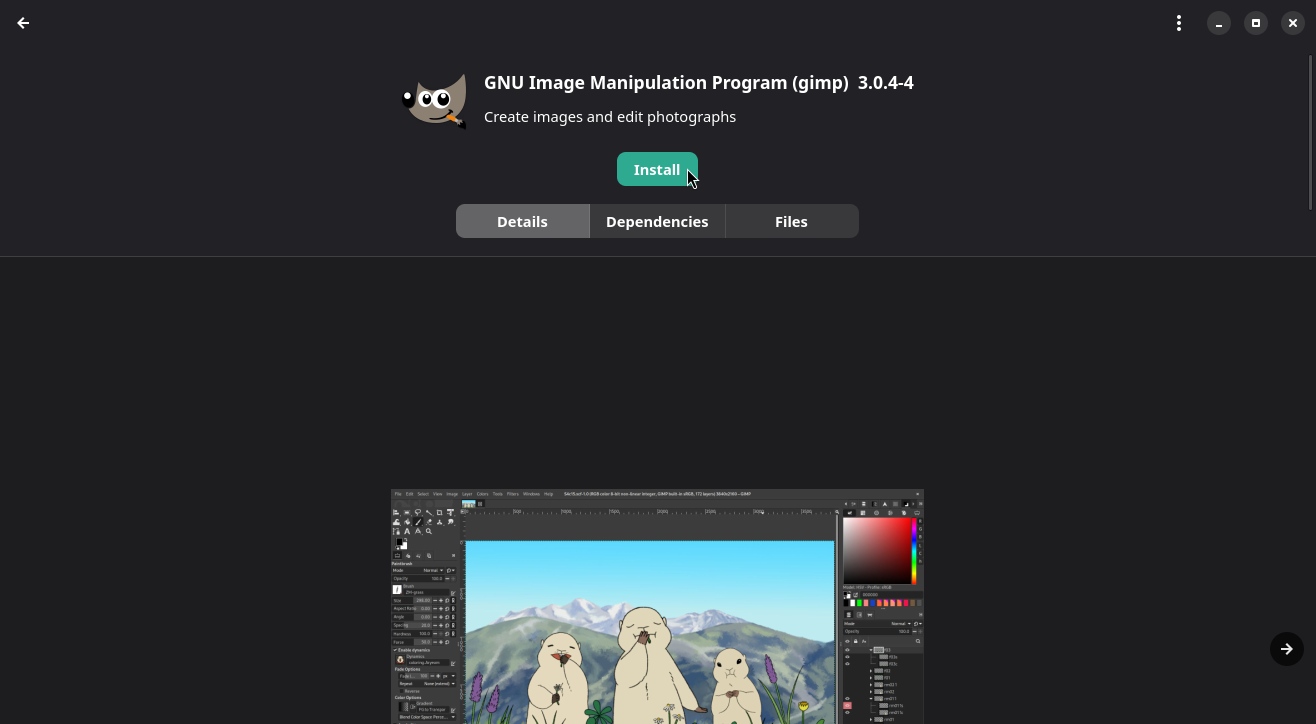Click the layers Mode dropdown in screenshot
Image resolution: width=1316 pixels, height=724 pixels.
pyautogui.click(x=900, y=623)
